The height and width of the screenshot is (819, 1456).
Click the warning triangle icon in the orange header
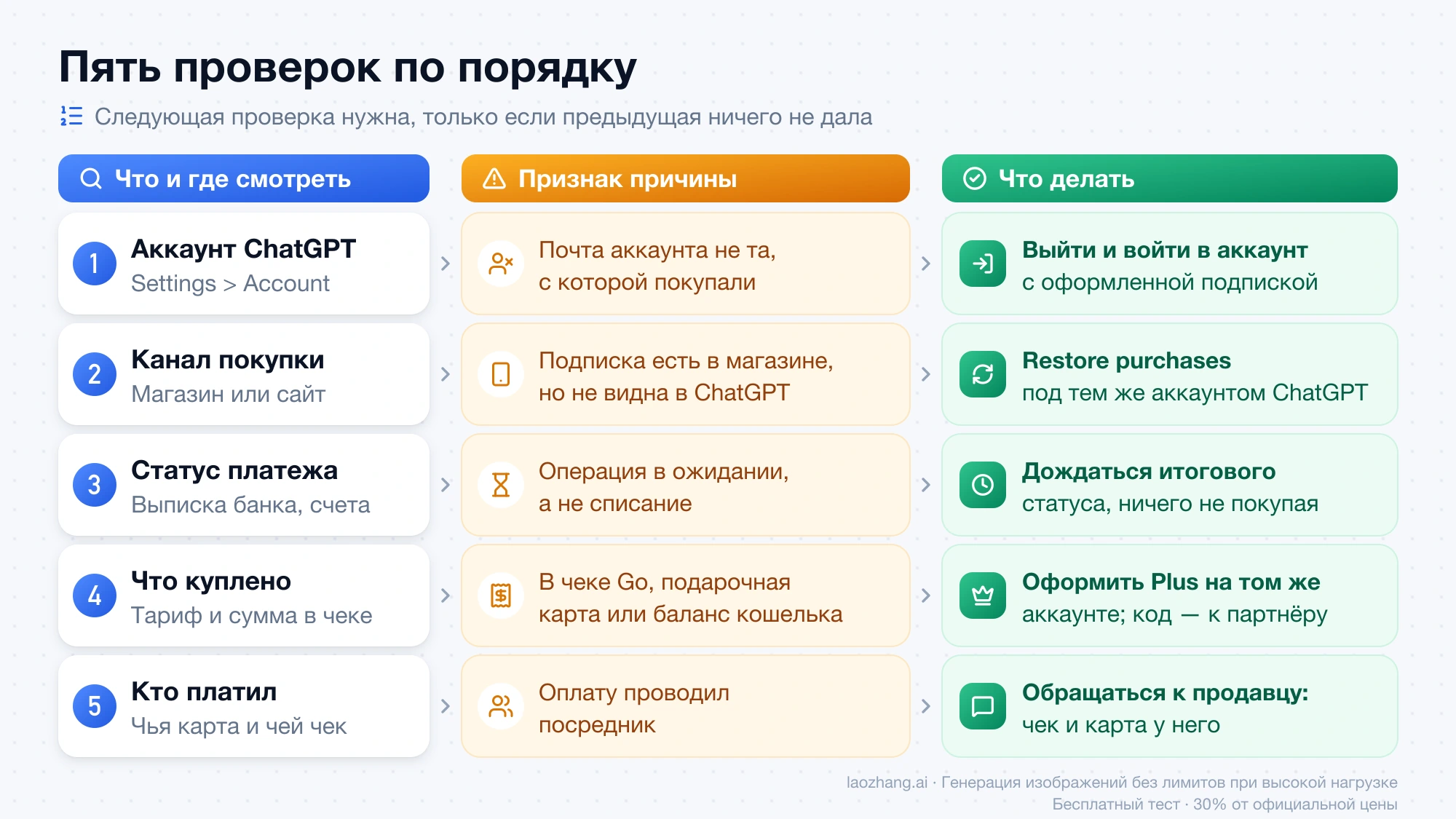[x=494, y=178]
